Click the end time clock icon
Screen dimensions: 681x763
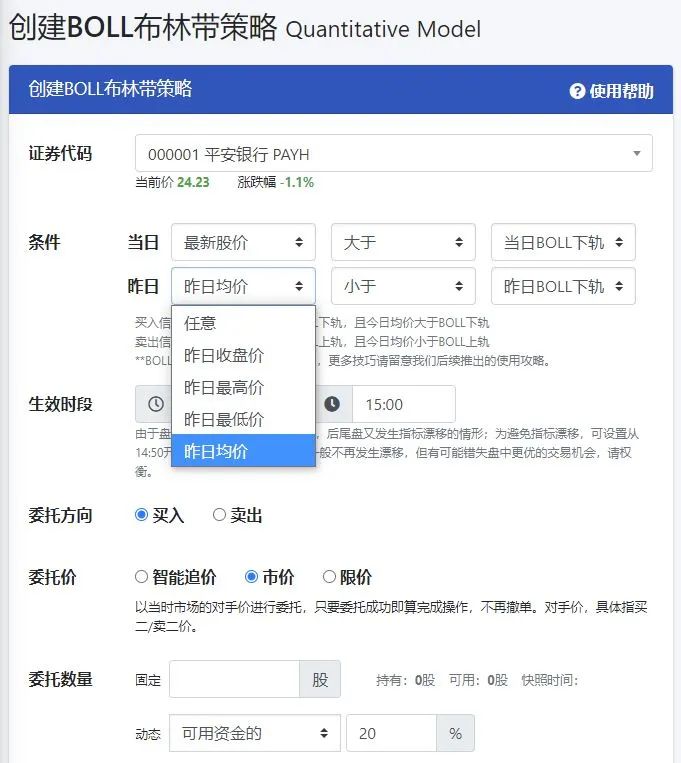332,404
